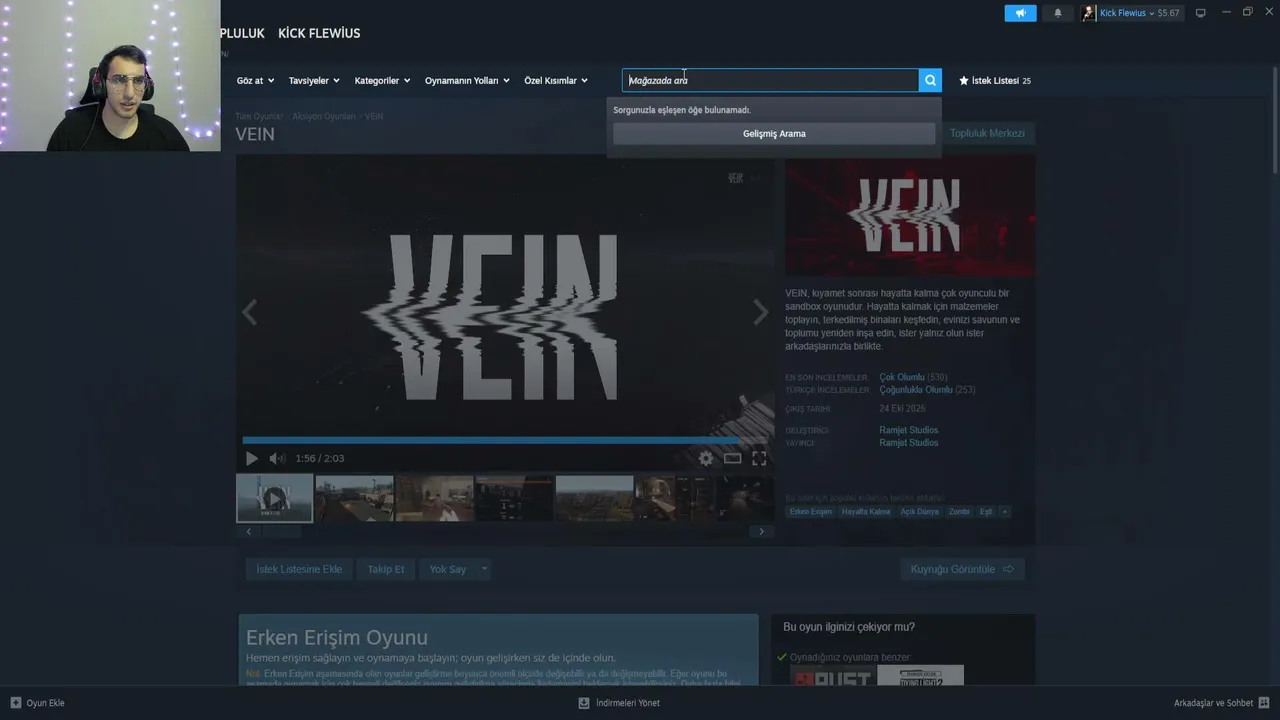Open the announcements megaphone icon

[1020, 13]
